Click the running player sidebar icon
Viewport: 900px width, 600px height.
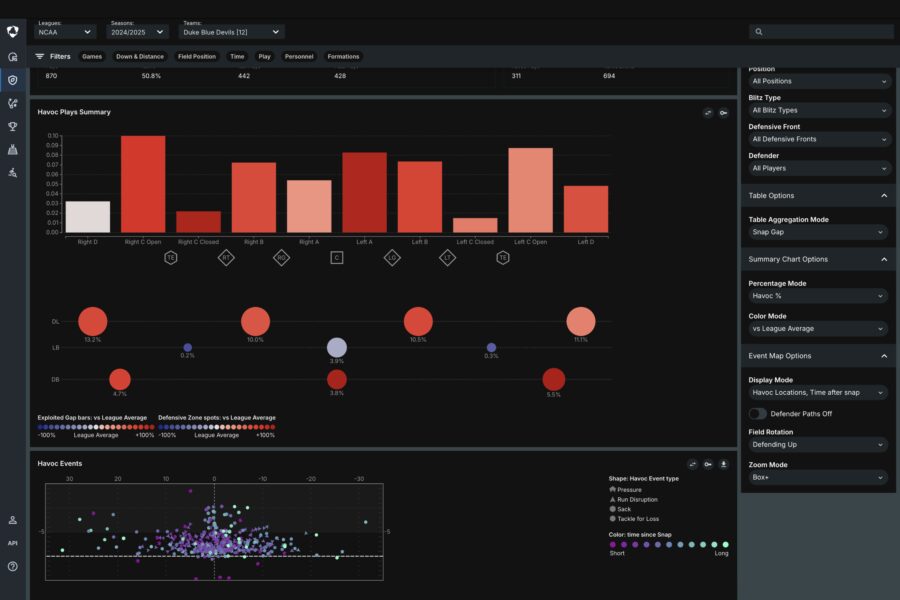[x=12, y=172]
